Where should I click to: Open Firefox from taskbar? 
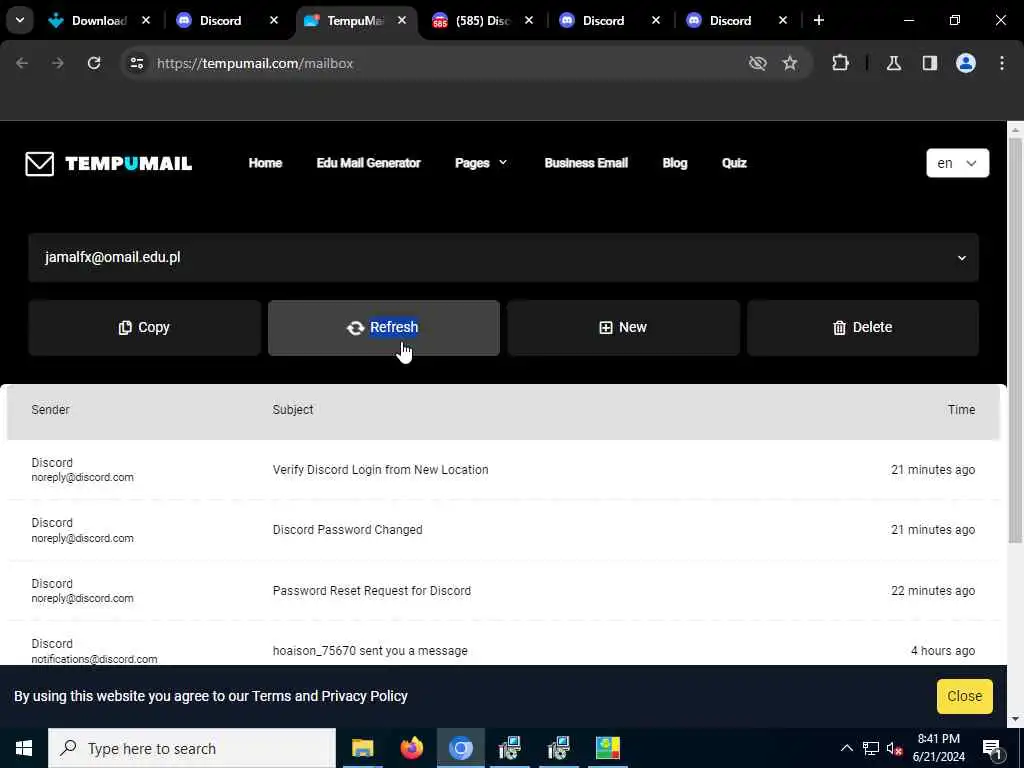click(x=411, y=748)
